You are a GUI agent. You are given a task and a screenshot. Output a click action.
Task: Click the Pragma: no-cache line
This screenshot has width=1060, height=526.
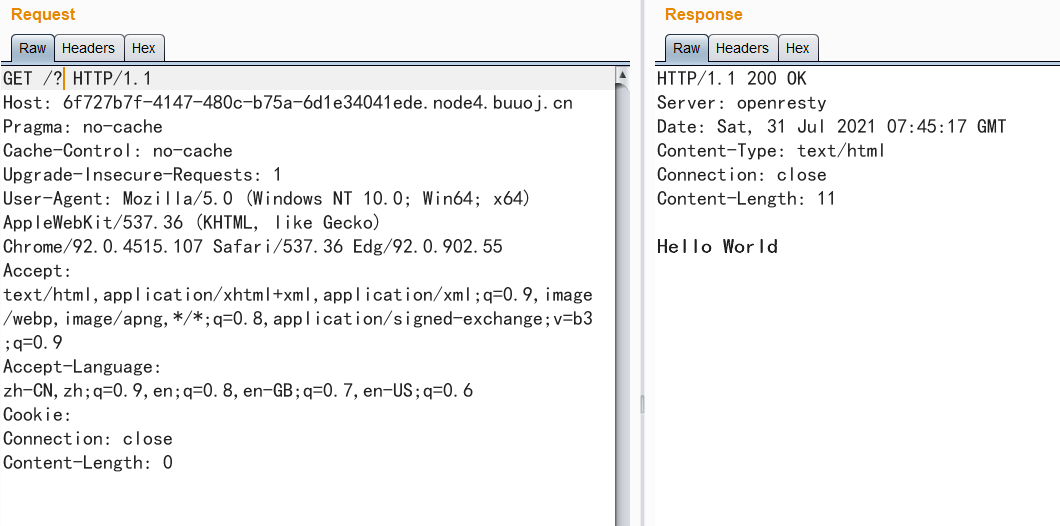82,127
